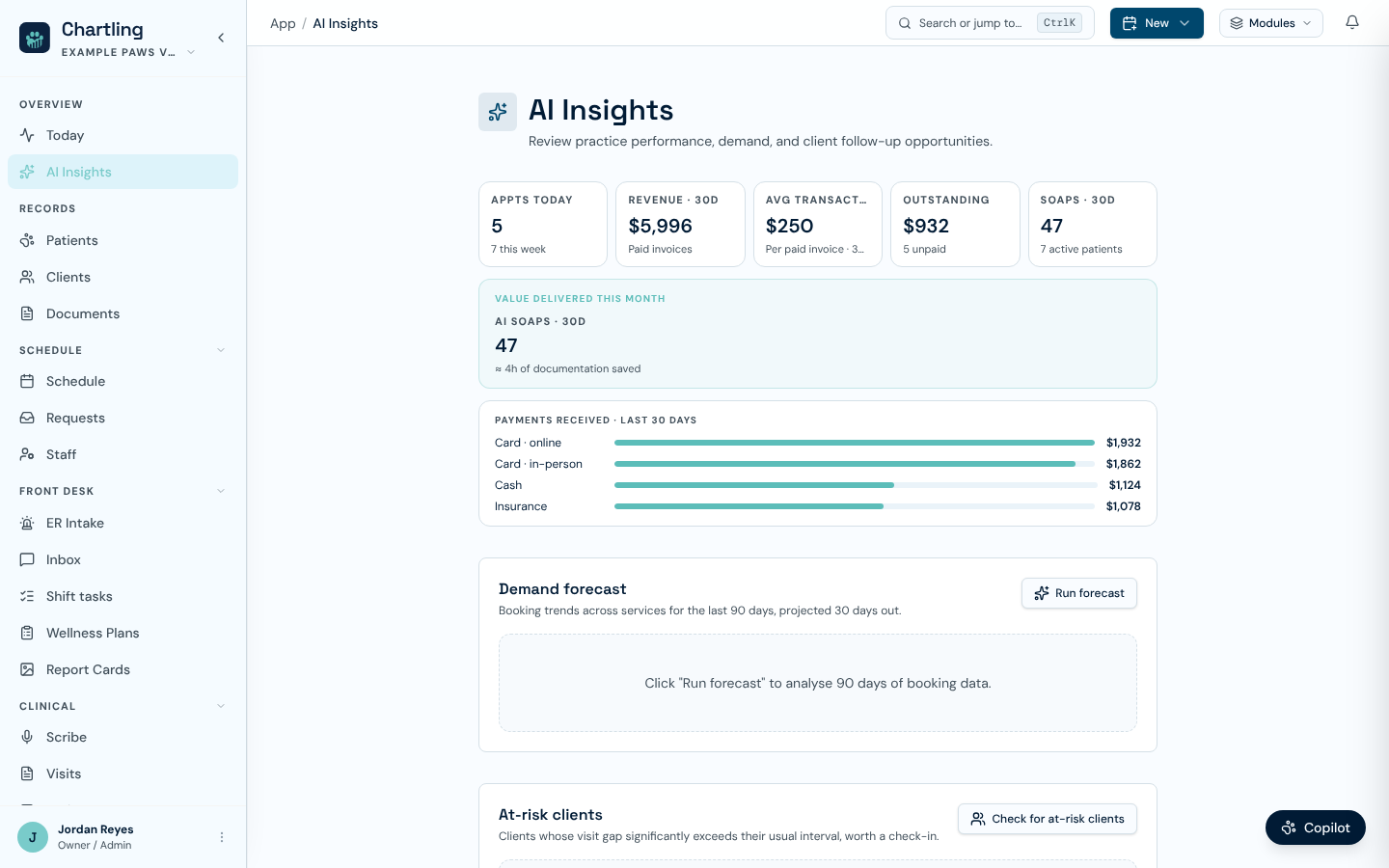
Task: Collapse the Front Desk section chevron
Action: [x=221, y=491]
